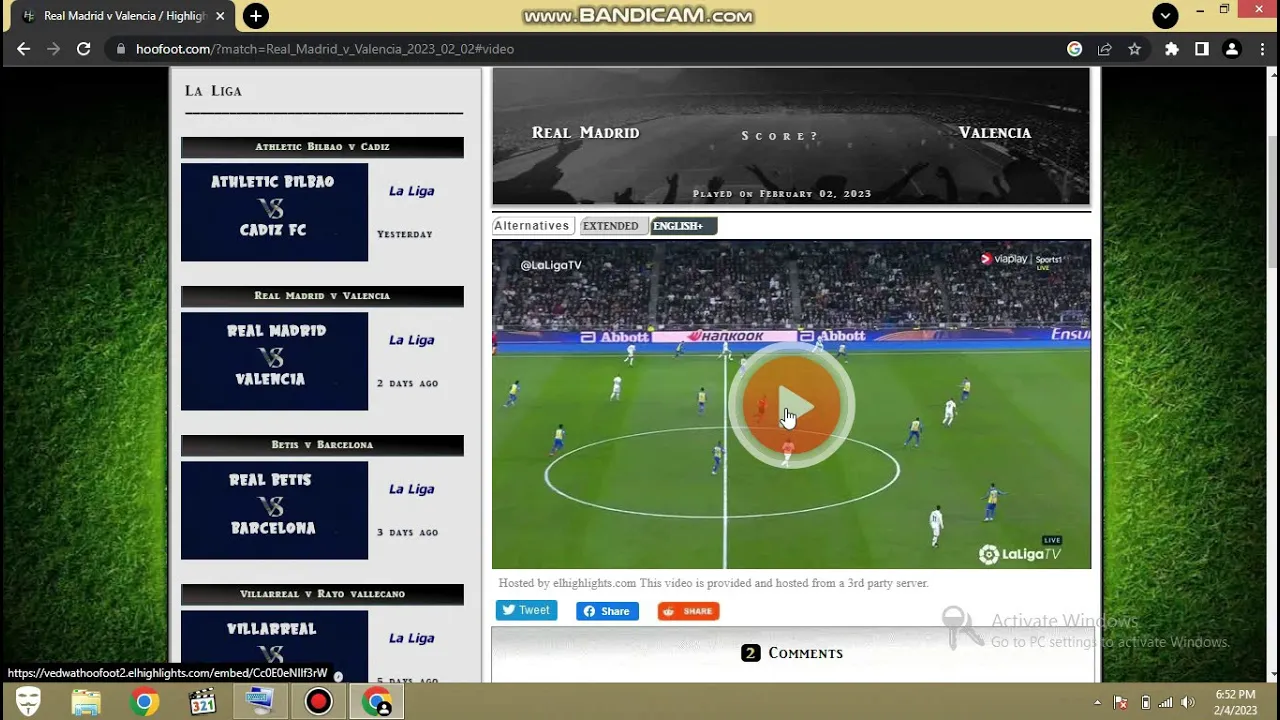The image size is (1280, 720).
Task: Open the taskbar clock and date
Action: [1235, 702]
